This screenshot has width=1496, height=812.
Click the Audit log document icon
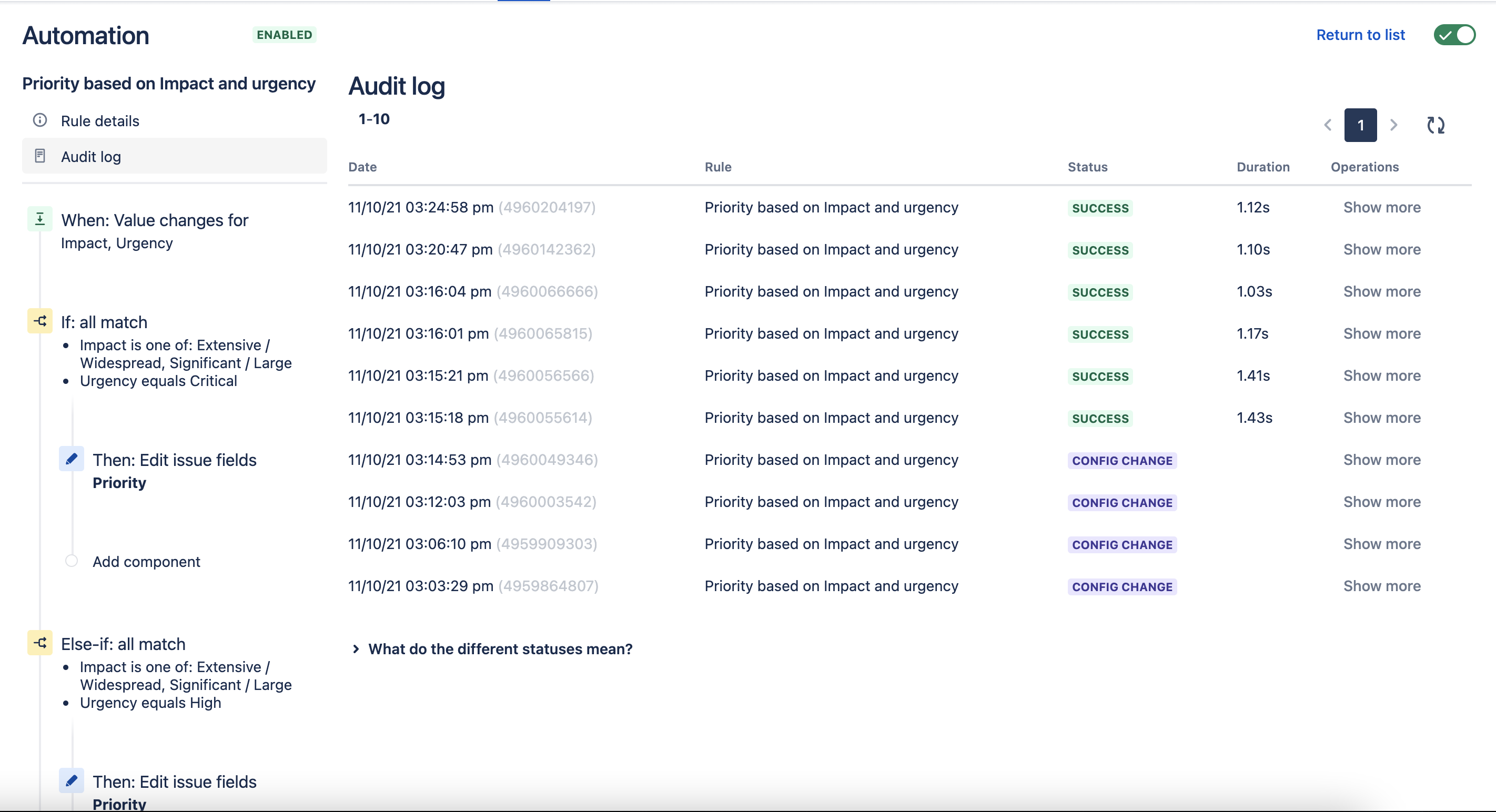pos(40,156)
